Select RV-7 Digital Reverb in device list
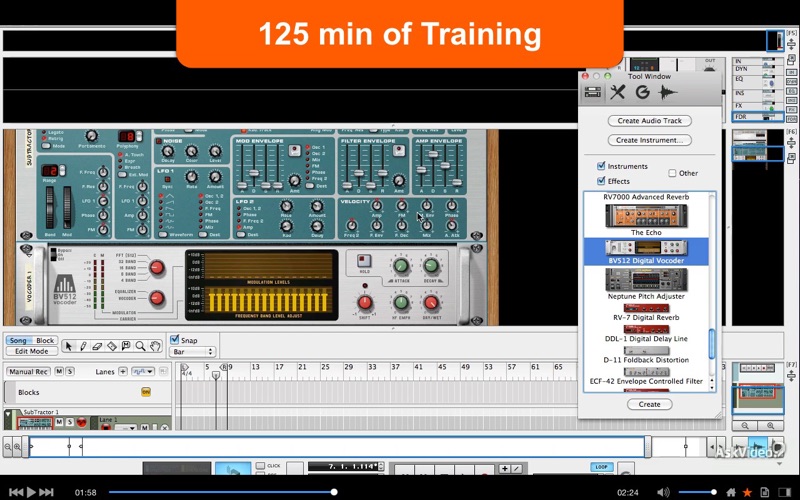 [x=646, y=312]
